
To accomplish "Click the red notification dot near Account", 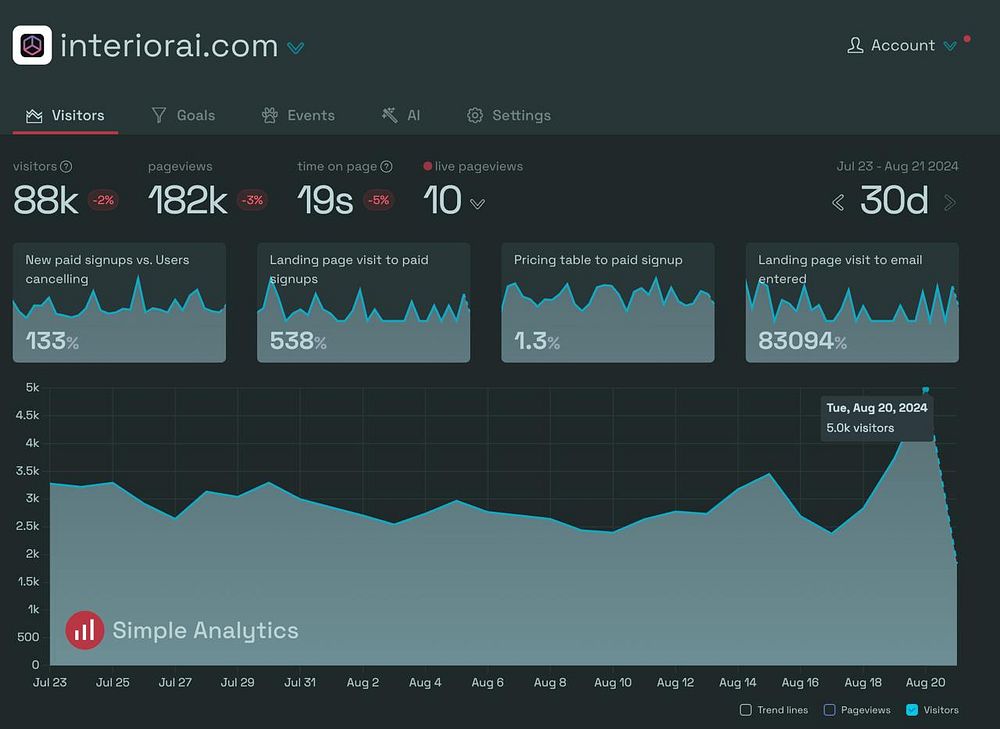I will pos(967,39).
